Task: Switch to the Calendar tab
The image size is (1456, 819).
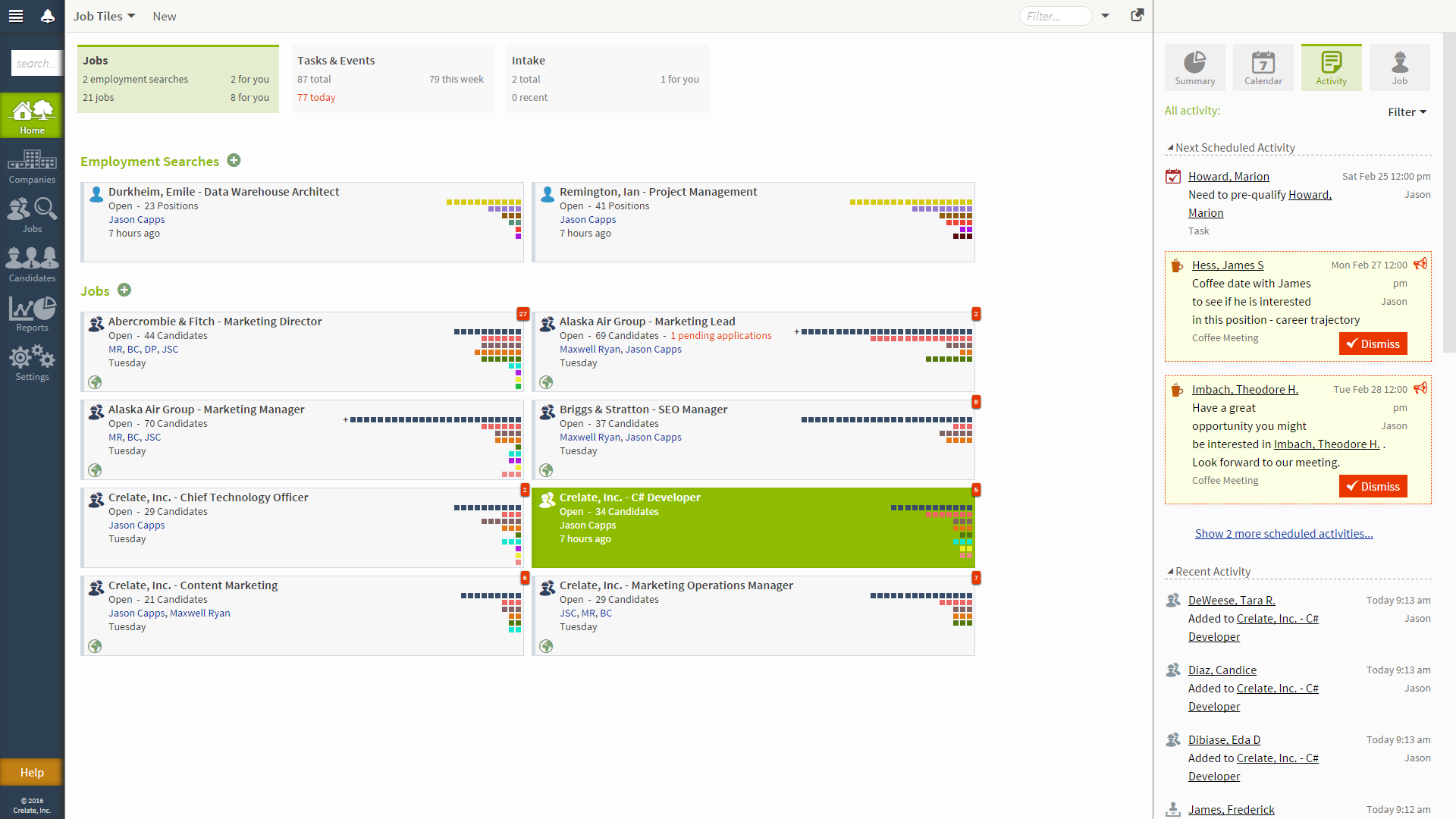Action: pos(1263,67)
